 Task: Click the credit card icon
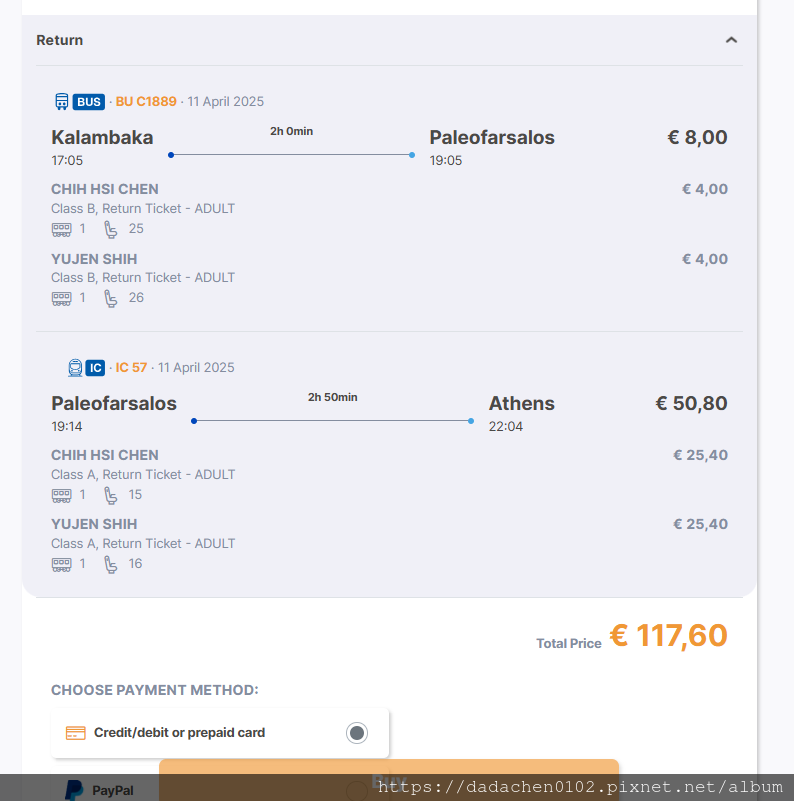[x=76, y=733]
